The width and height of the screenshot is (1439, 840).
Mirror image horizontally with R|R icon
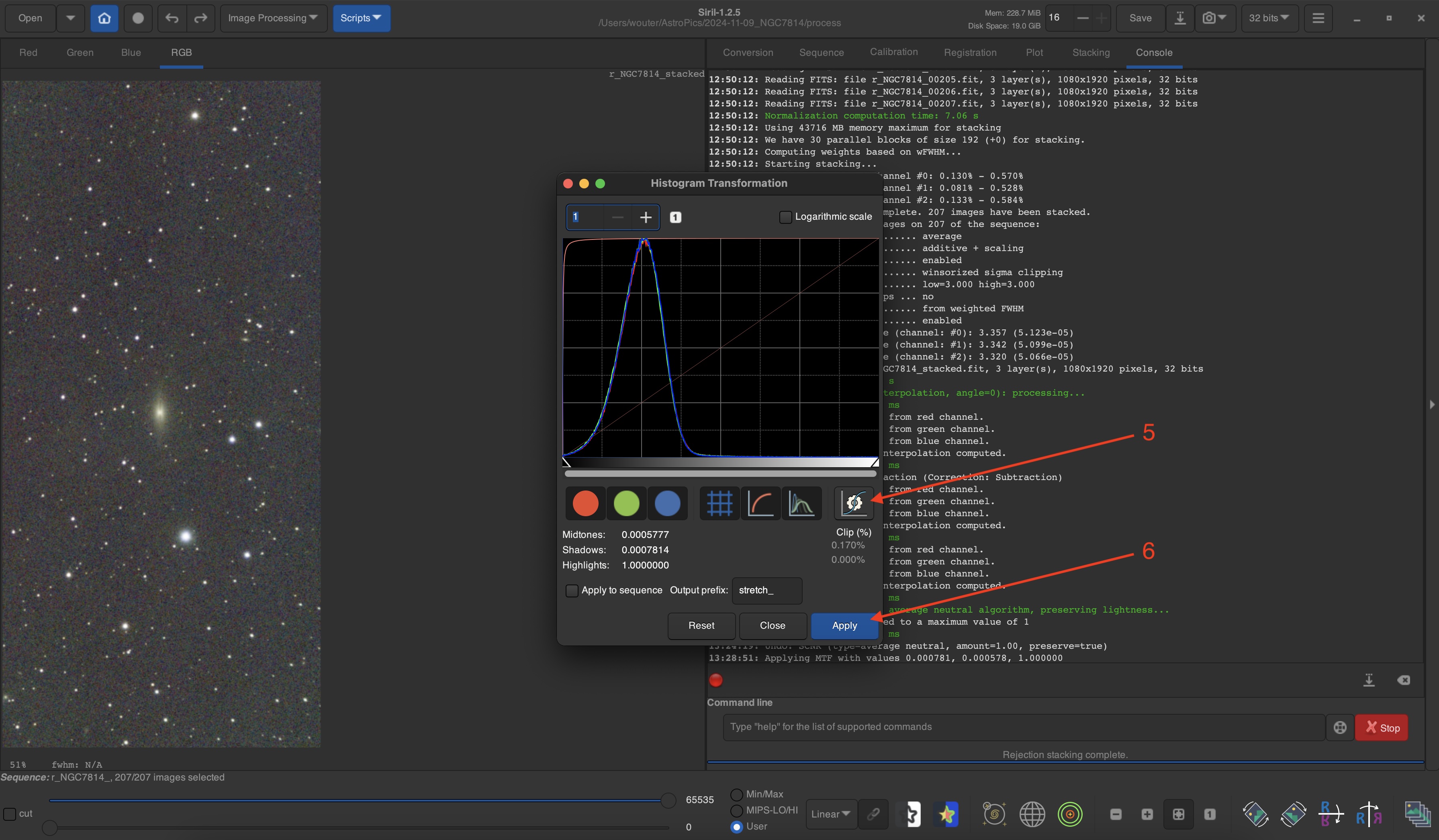tap(1369, 814)
